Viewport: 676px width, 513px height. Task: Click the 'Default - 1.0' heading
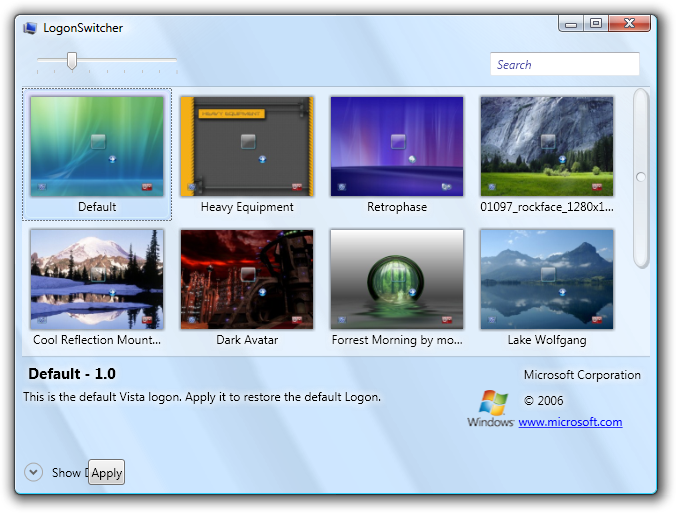72,373
